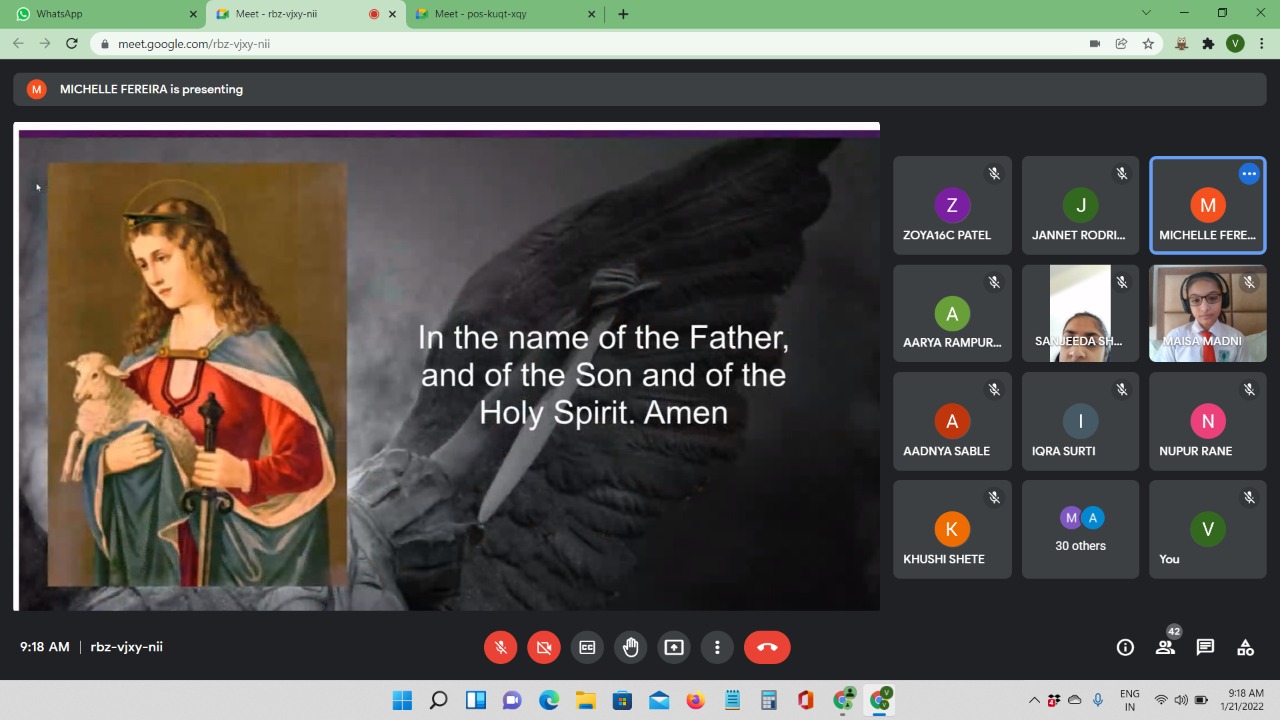Viewport: 1280px width, 720px height.
Task: Raise your hand in the meeting
Action: pyautogui.click(x=631, y=647)
